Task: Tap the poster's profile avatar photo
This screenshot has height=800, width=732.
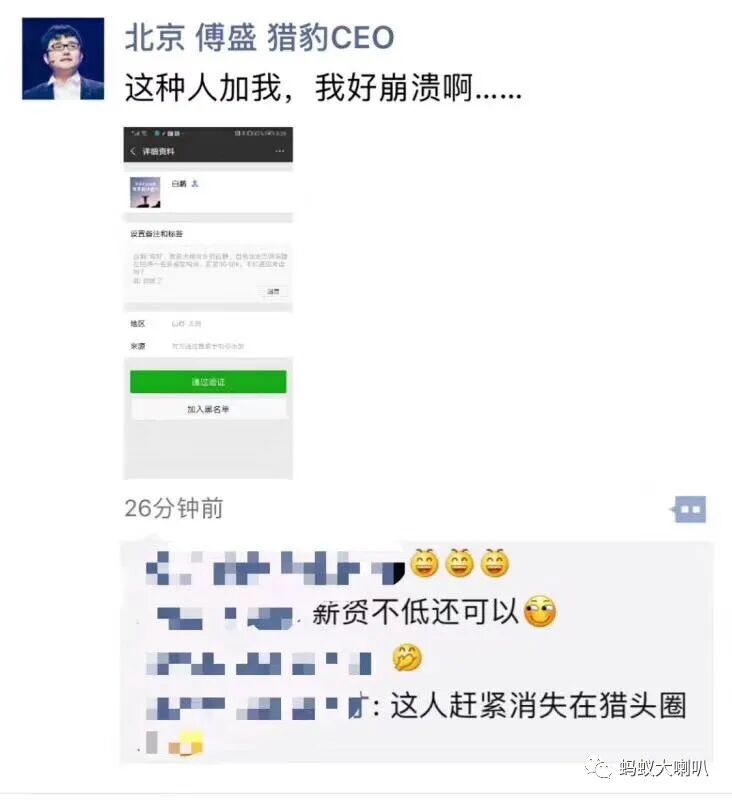Action: [x=63, y=59]
